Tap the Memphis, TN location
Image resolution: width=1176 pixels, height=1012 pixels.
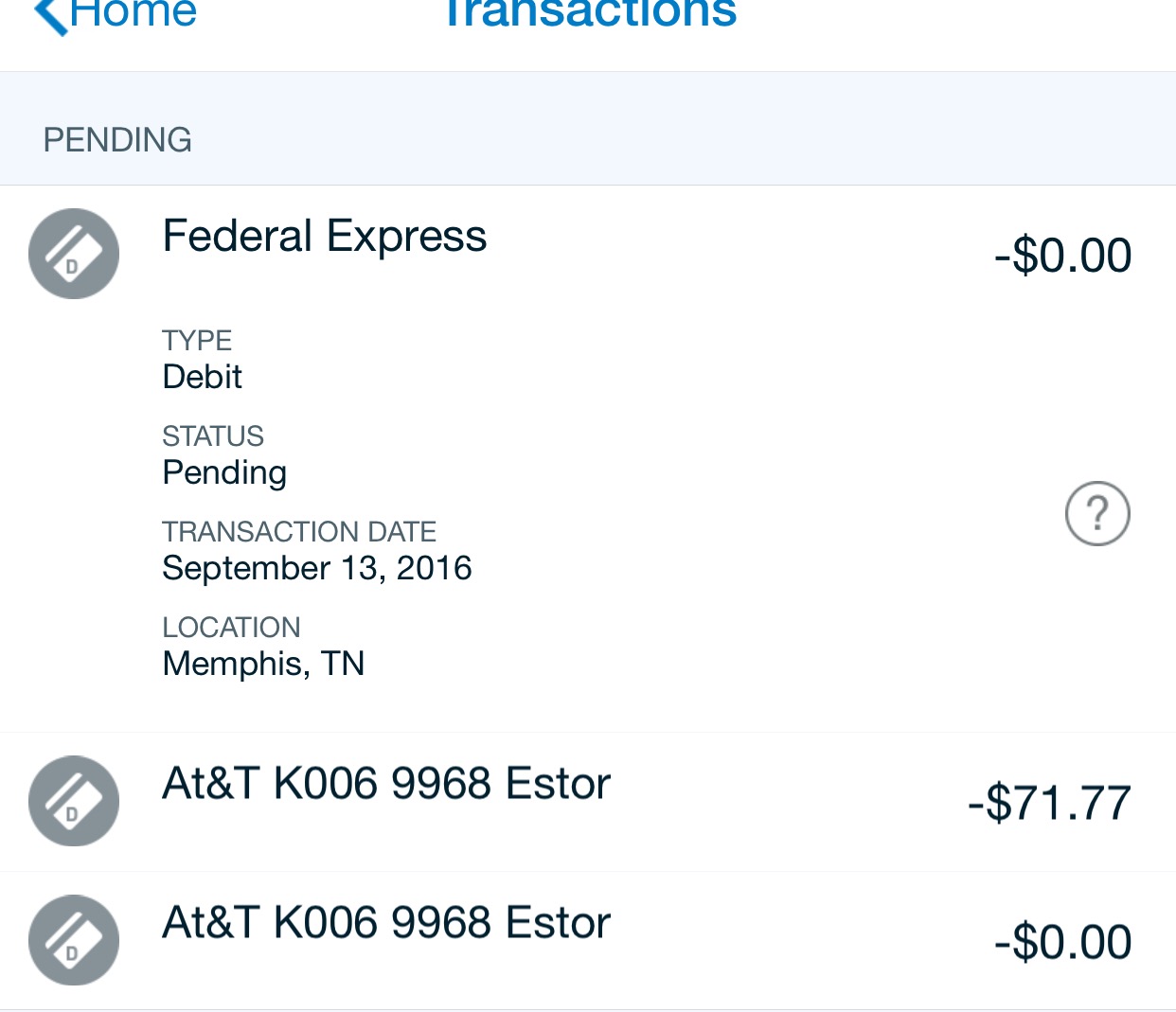click(x=263, y=664)
